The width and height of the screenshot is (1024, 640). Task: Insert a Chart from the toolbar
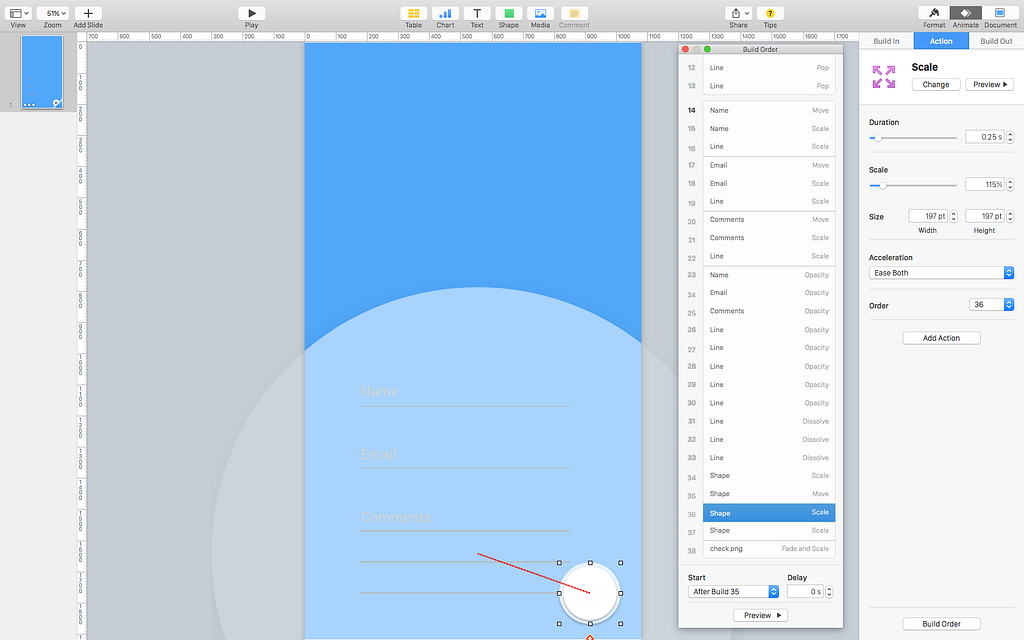pos(445,13)
